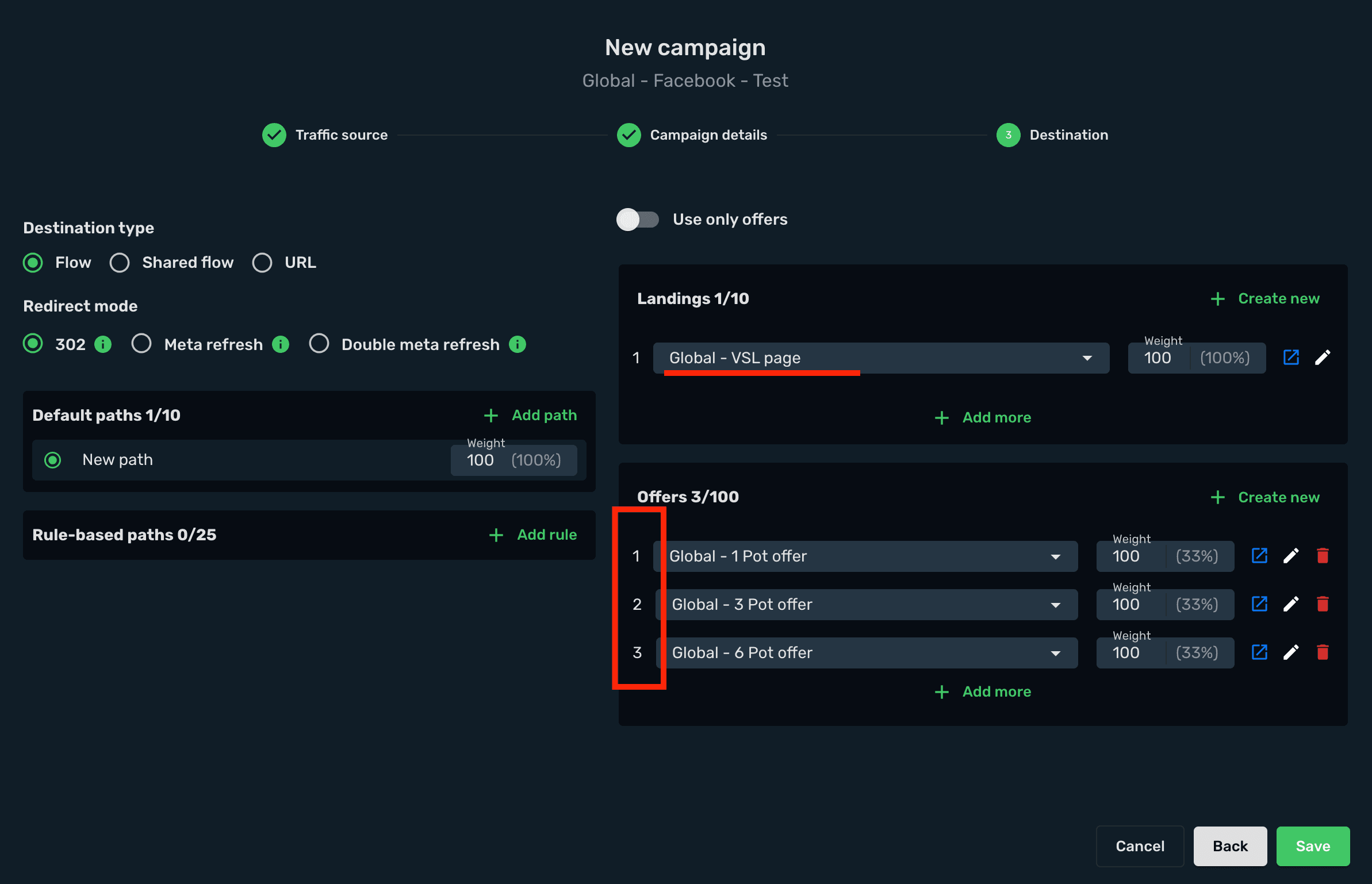1372x884 pixels.
Task: Go to the Traffic source step
Action: pyautogui.click(x=325, y=135)
